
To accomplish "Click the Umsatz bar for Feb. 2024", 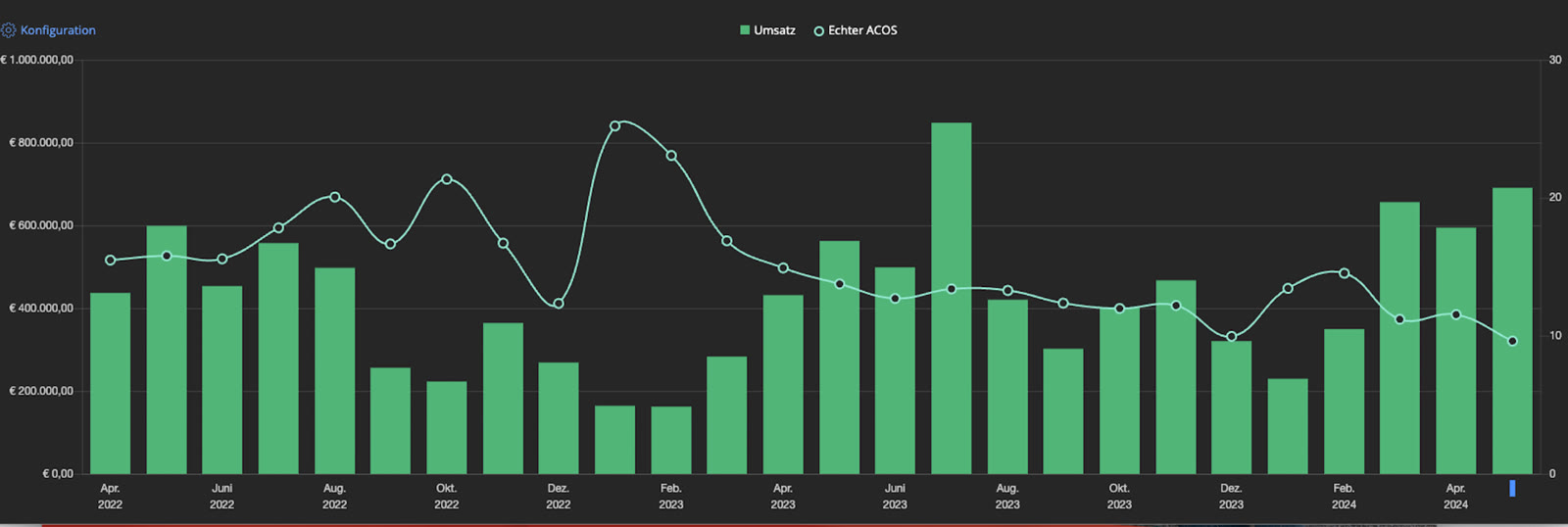I will [1344, 402].
